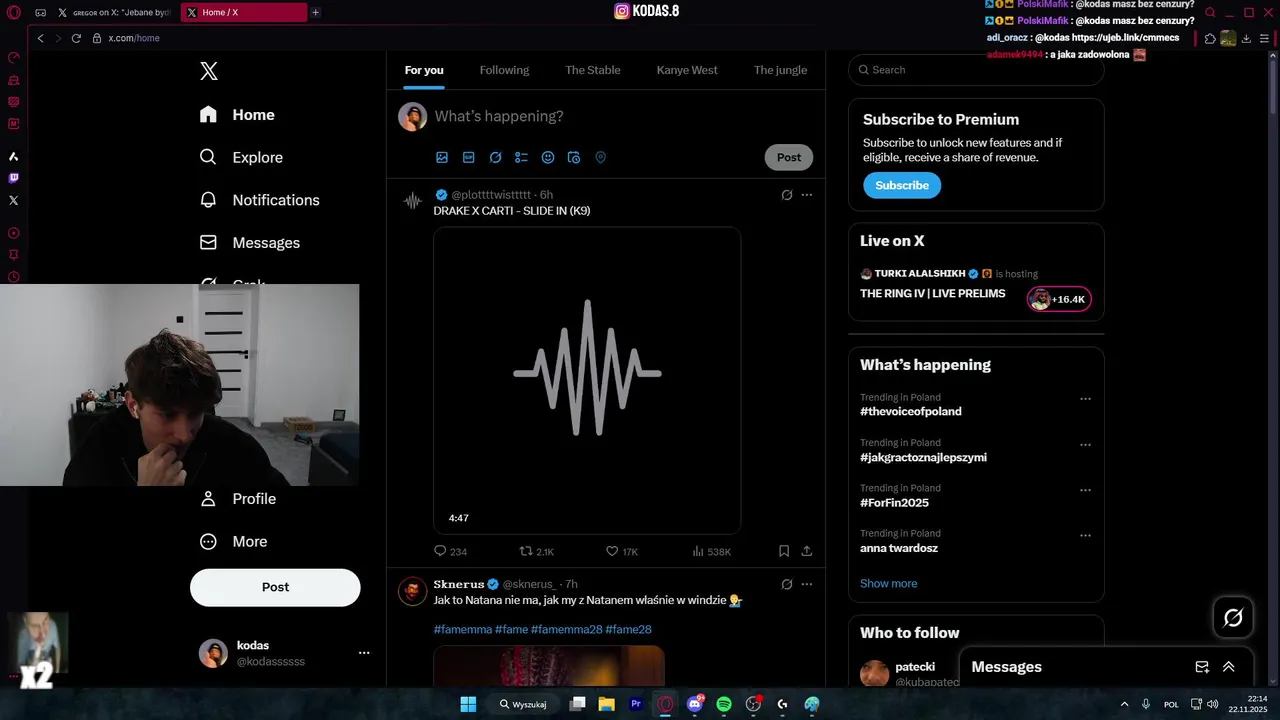This screenshot has width=1280, height=720.
Task: Open the emoji picker in composer
Action: click(548, 157)
